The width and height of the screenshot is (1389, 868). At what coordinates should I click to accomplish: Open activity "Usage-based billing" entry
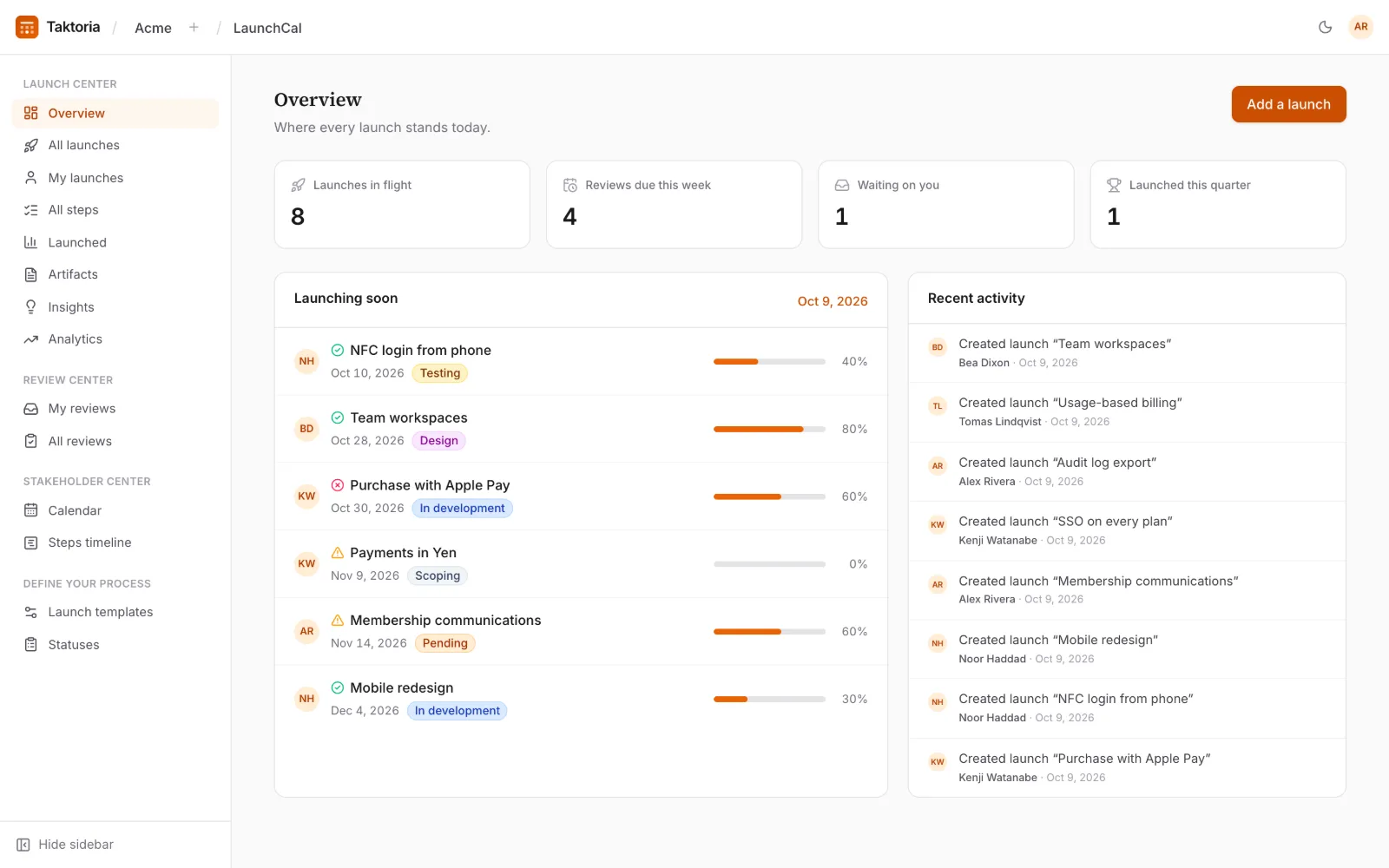1127,412
